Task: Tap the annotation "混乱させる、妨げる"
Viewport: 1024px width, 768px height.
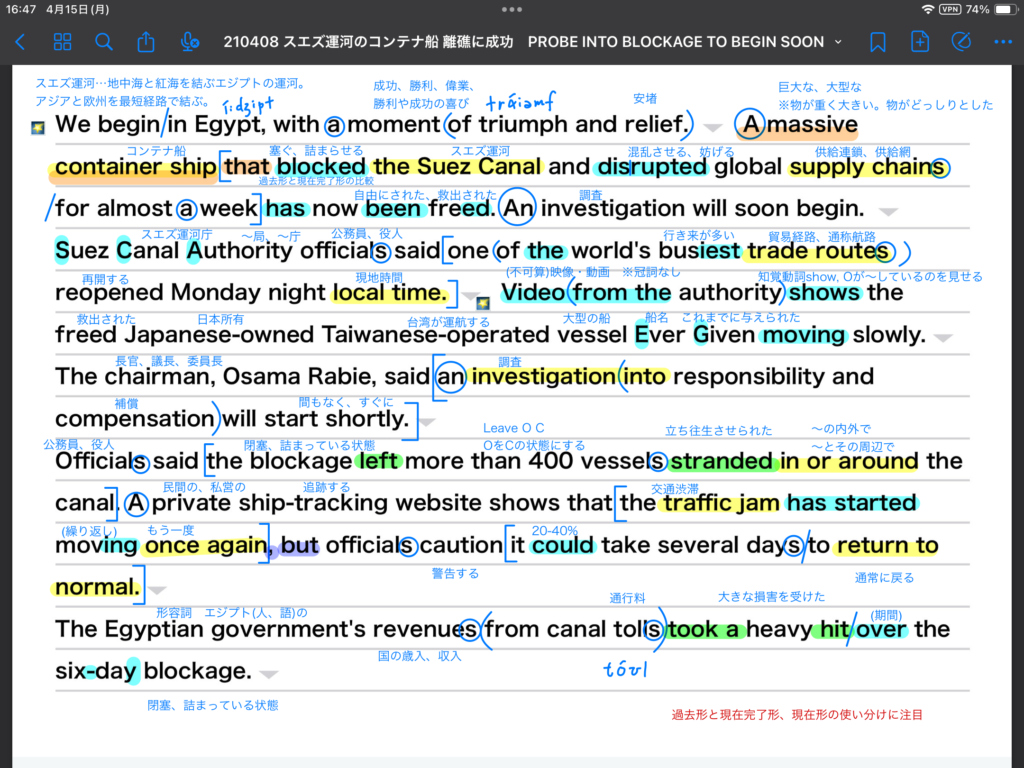Action: [681, 152]
